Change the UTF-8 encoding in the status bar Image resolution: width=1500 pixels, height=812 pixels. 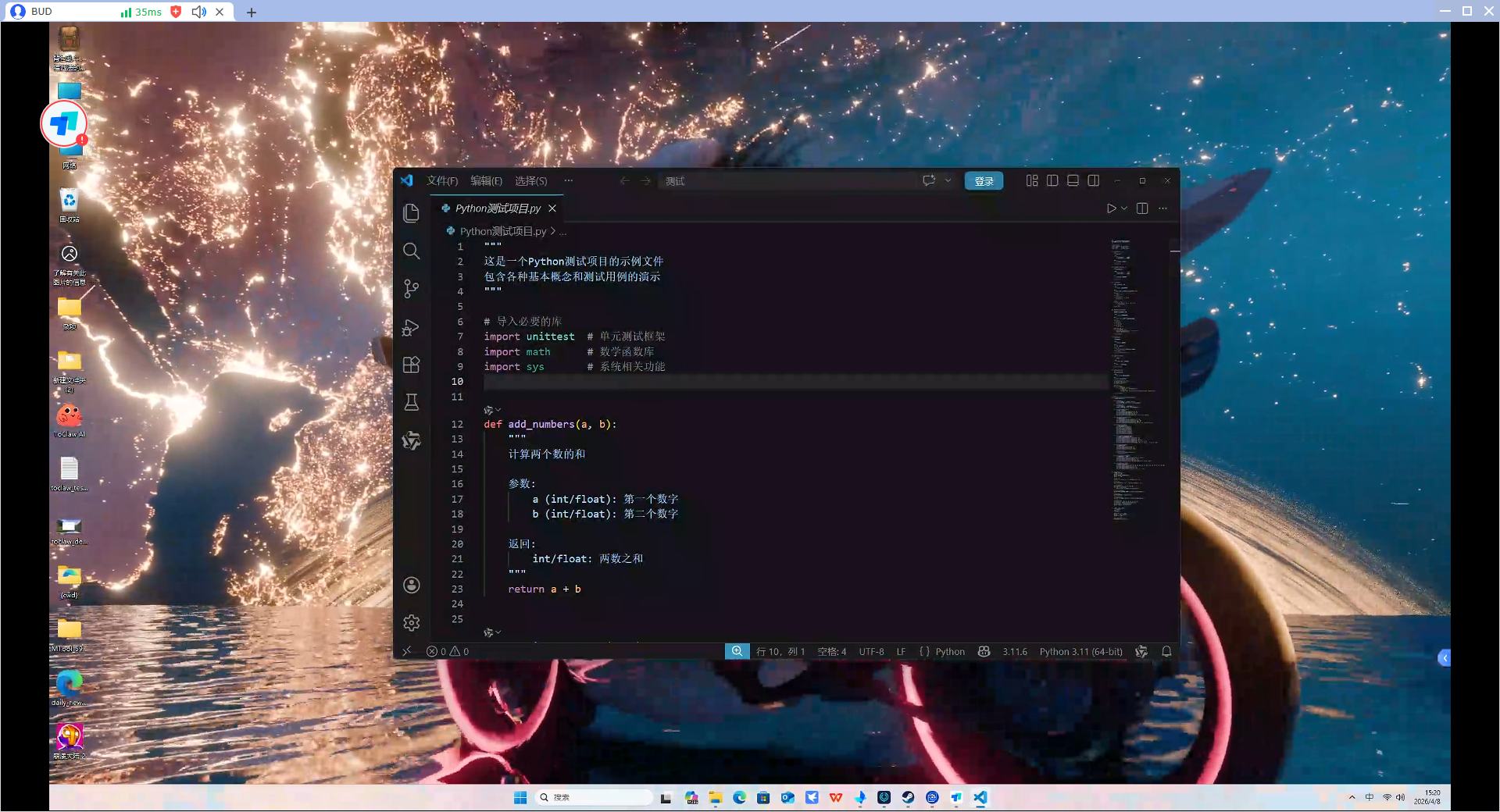[871, 651]
